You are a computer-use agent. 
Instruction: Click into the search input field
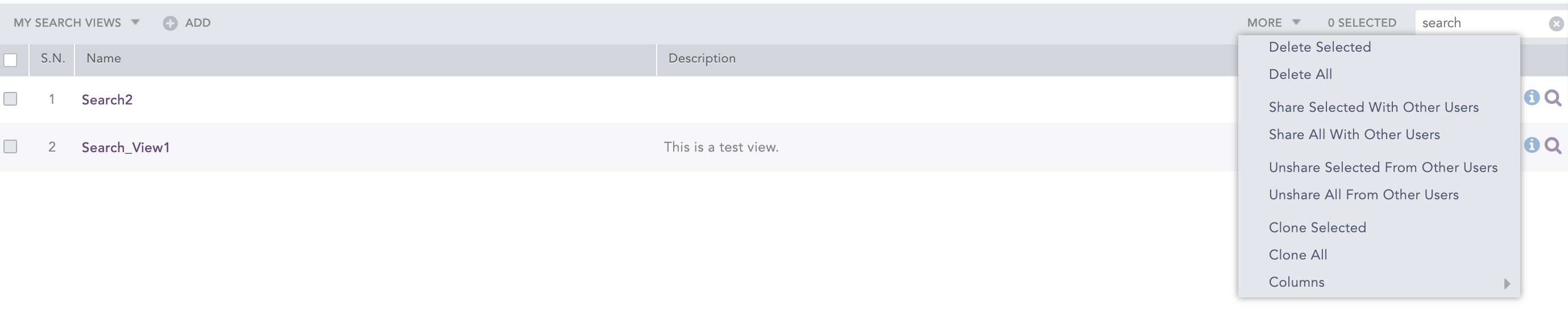point(1479,23)
